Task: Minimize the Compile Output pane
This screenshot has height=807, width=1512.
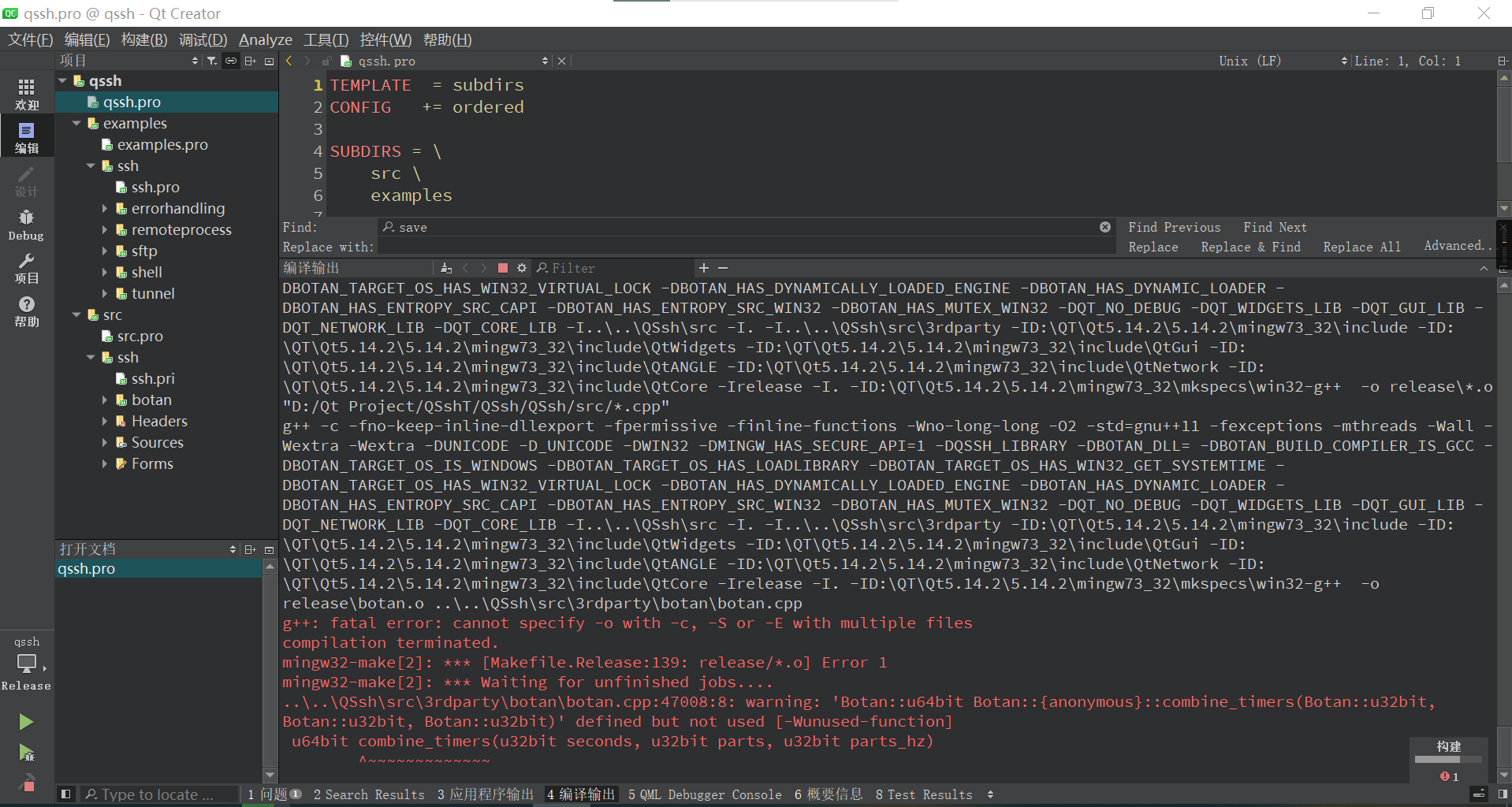Action: pos(1484,268)
